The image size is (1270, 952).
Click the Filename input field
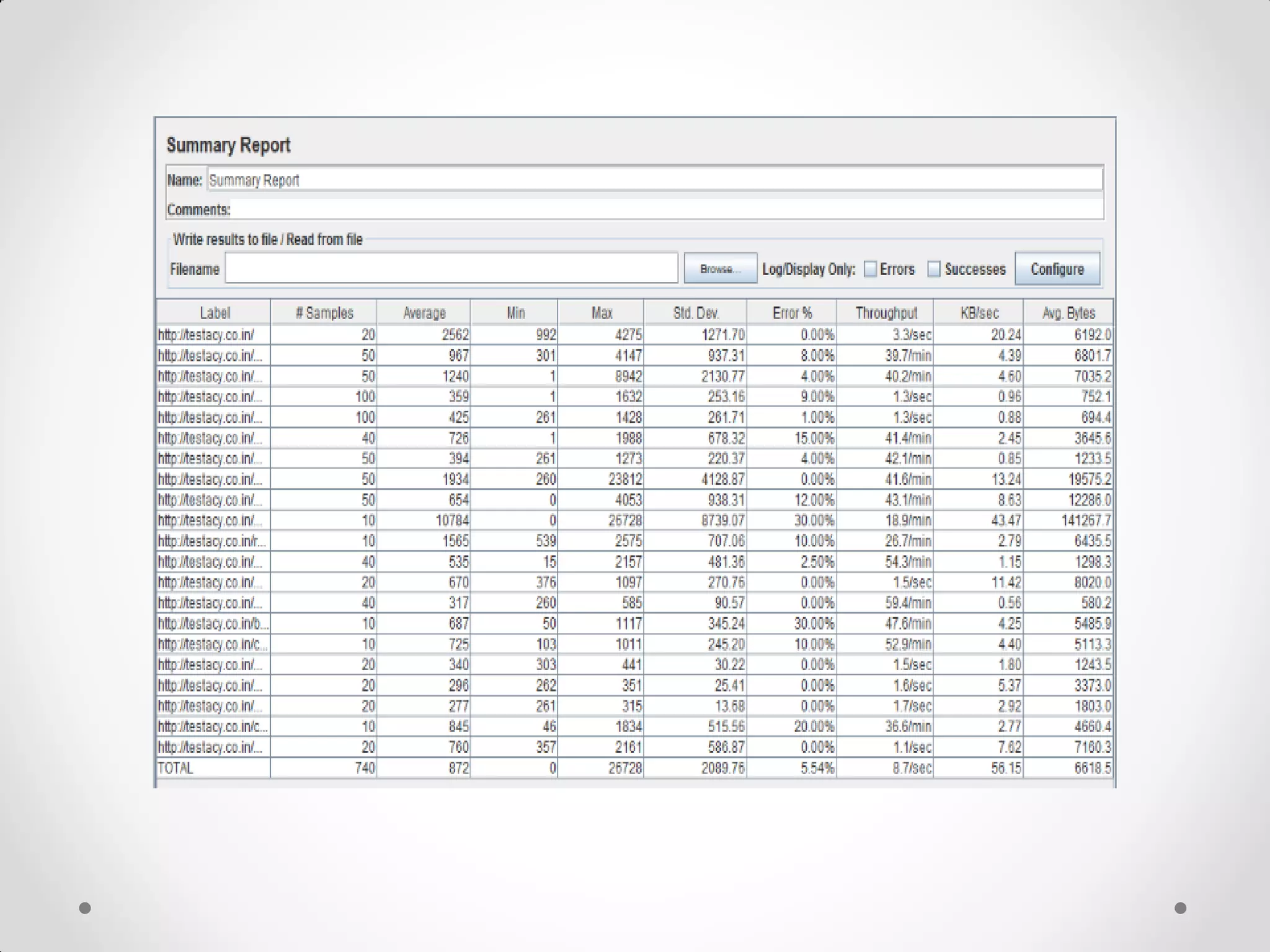(x=451, y=268)
